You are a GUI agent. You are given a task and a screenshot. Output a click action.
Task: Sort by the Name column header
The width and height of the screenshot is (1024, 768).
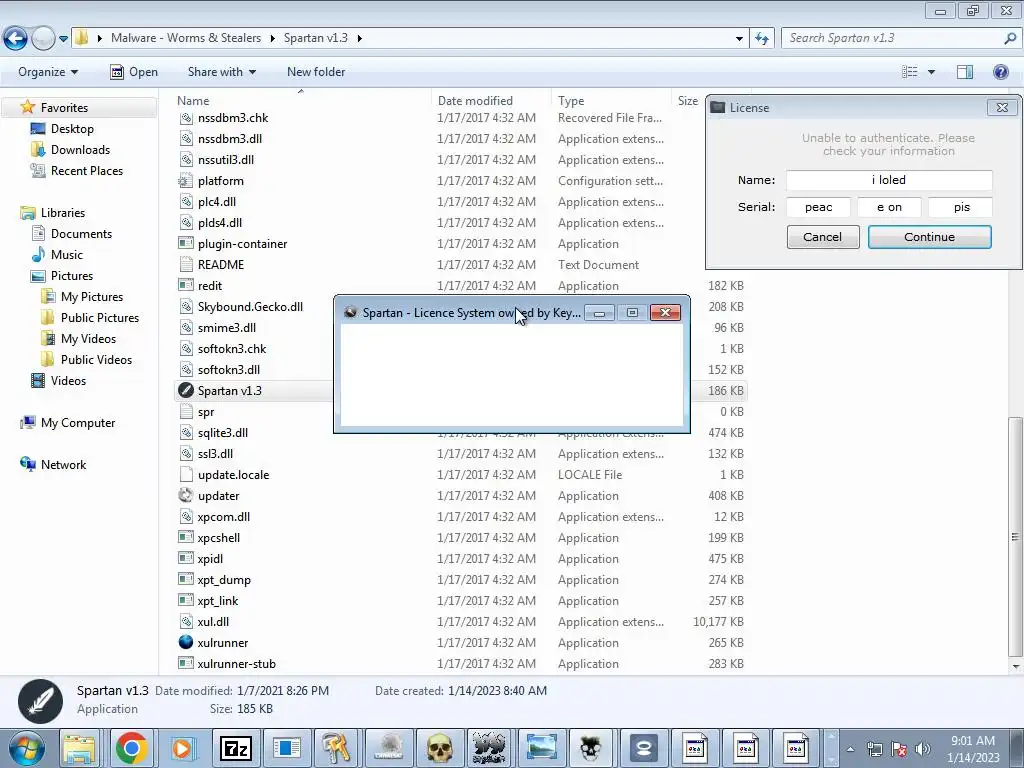(193, 101)
